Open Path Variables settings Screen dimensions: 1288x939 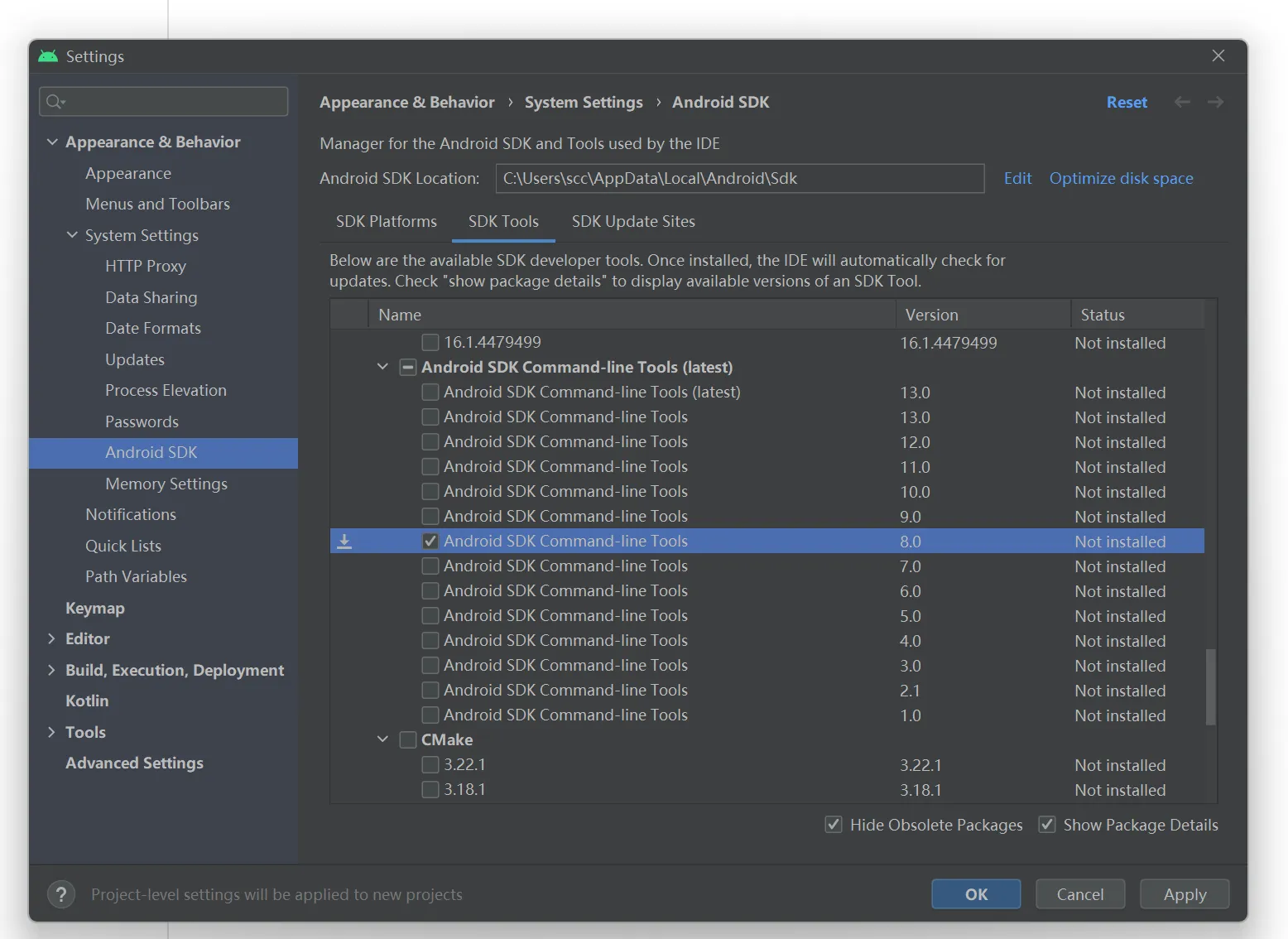(x=136, y=576)
